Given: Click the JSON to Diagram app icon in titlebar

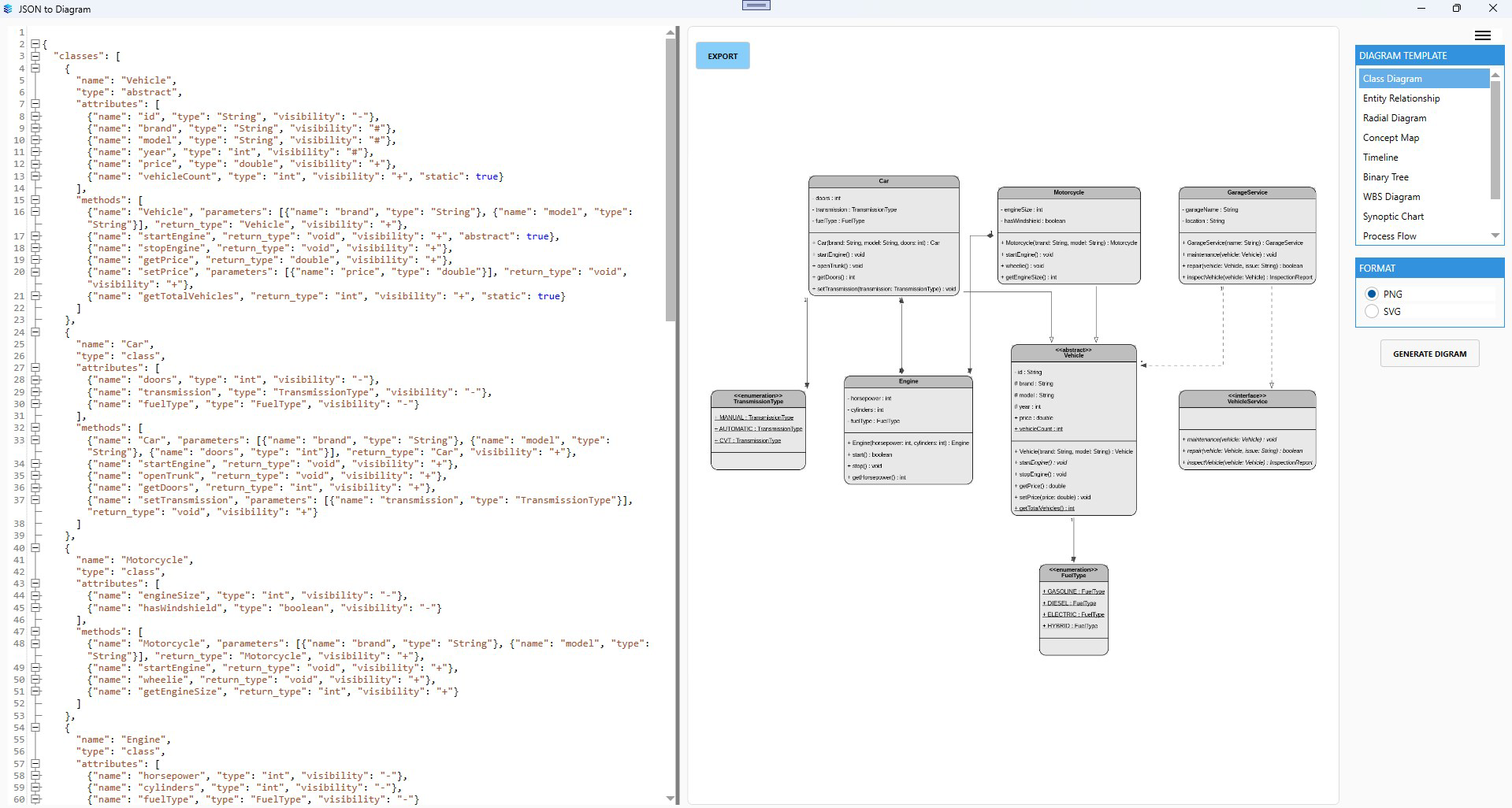Looking at the screenshot, I should [x=8, y=9].
